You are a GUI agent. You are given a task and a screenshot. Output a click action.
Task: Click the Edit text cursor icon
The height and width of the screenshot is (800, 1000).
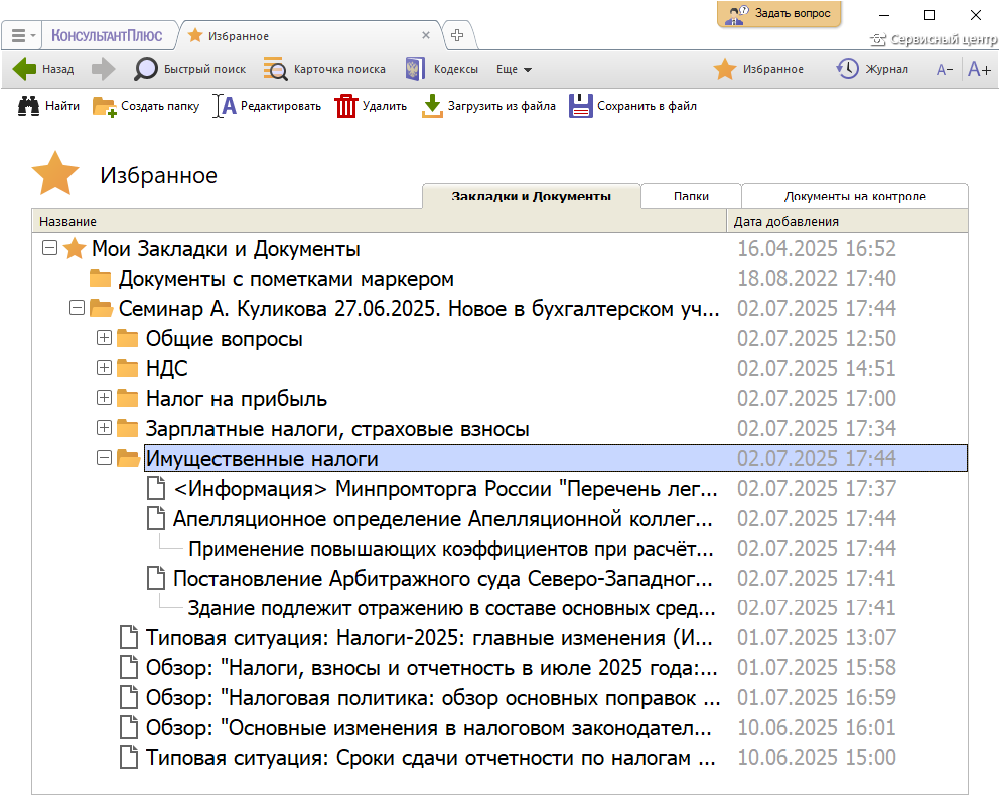pyautogui.click(x=224, y=106)
